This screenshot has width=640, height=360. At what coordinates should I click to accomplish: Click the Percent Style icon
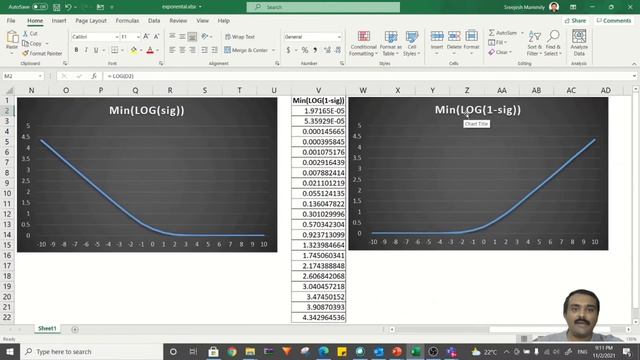(304, 50)
